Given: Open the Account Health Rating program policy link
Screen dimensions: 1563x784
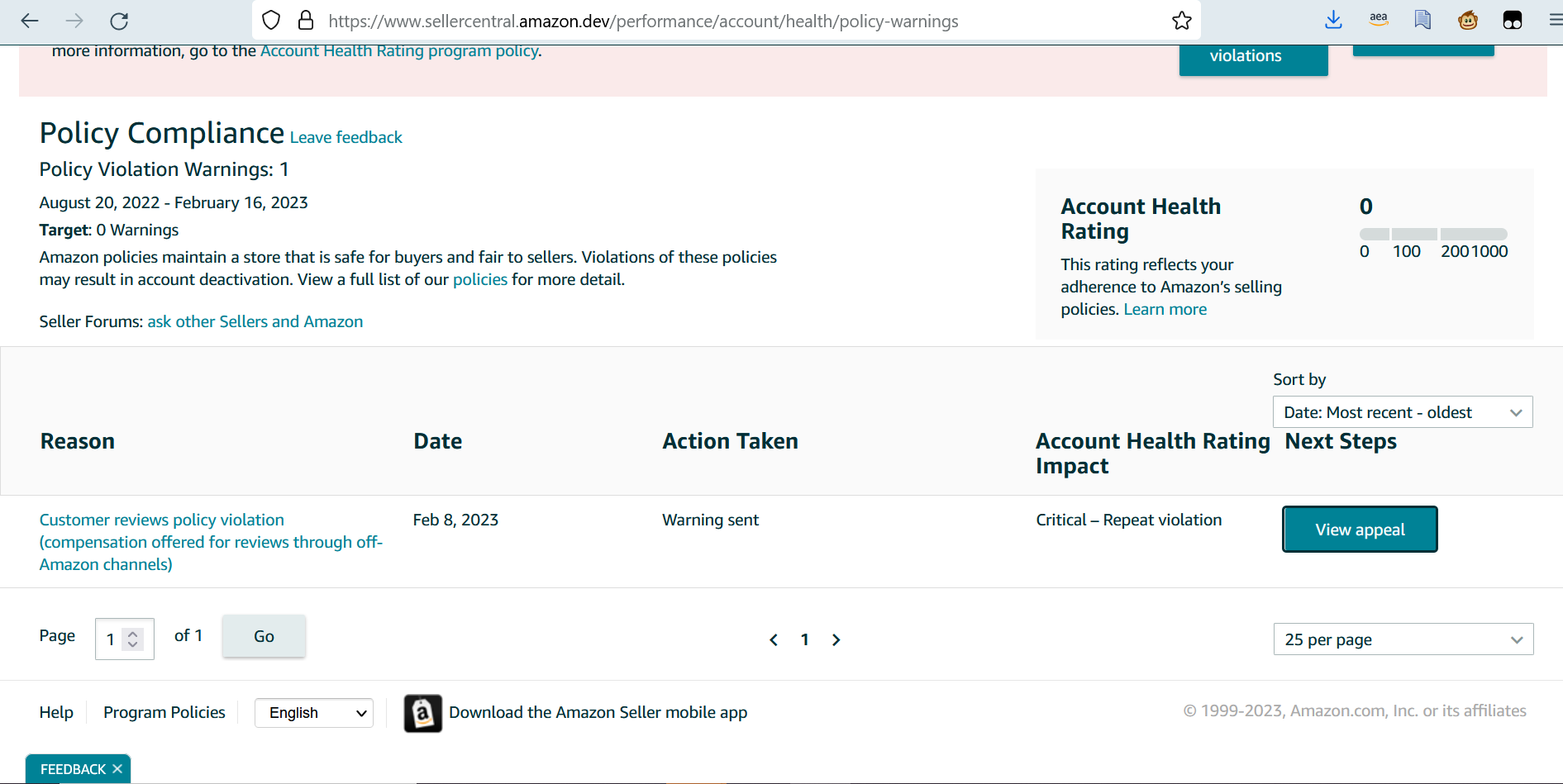Looking at the screenshot, I should click(399, 51).
